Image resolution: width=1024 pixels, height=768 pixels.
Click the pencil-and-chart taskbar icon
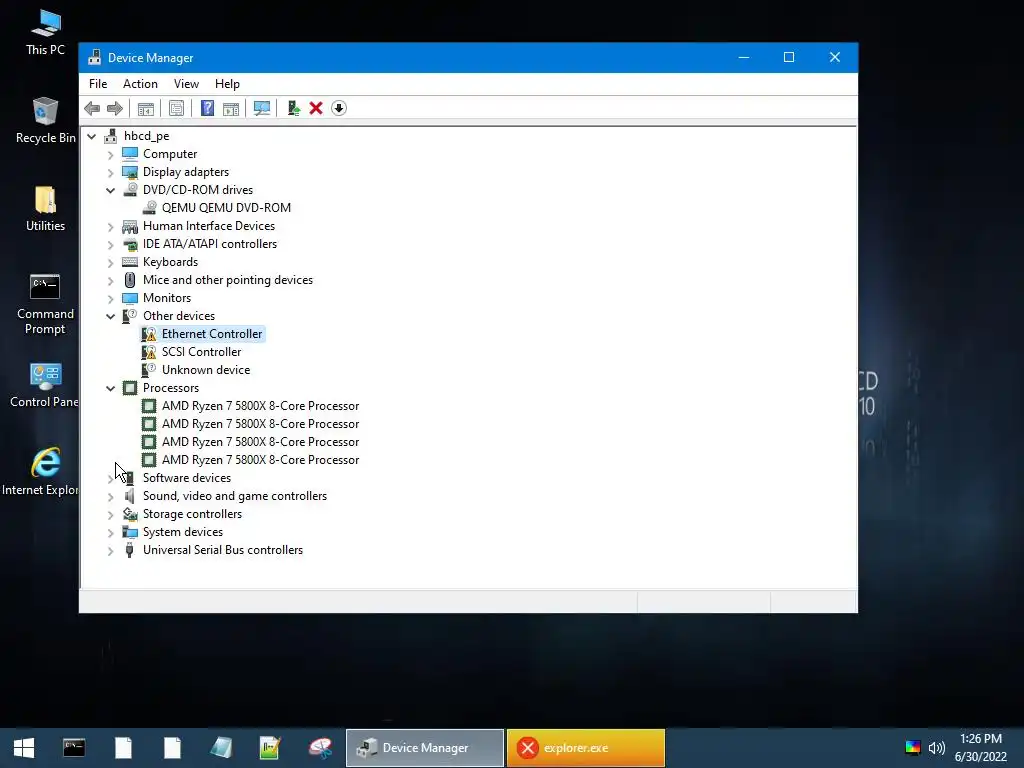point(270,748)
